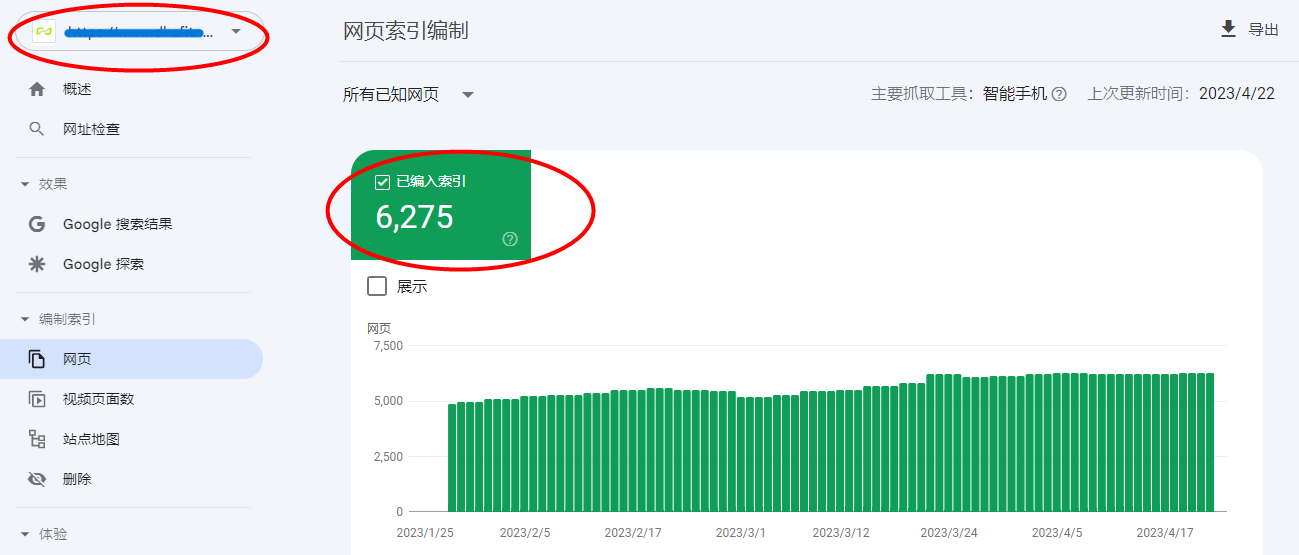Click the sitemap icon beside 站点地图
The image size is (1299, 555).
[37, 439]
